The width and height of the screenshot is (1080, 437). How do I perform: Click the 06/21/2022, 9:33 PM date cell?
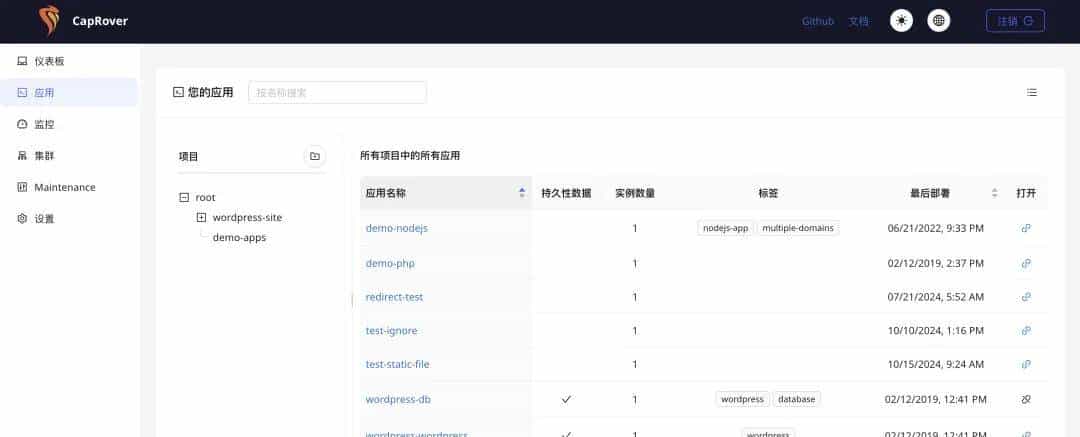[x=935, y=228]
